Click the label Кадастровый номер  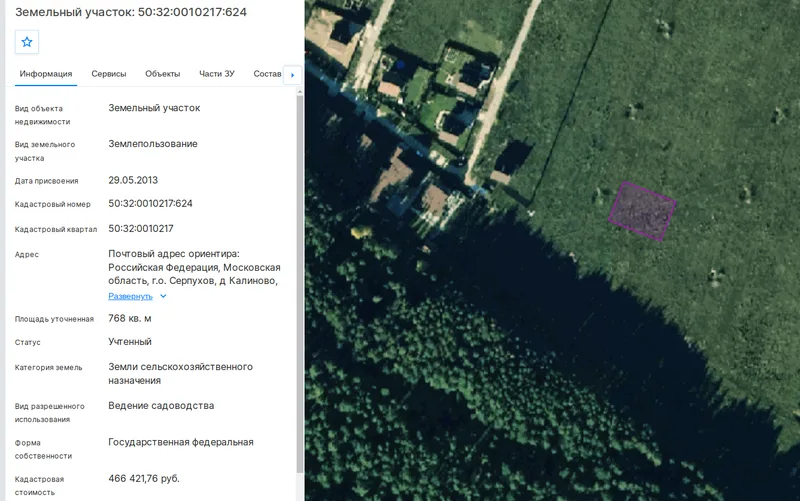pos(53,204)
